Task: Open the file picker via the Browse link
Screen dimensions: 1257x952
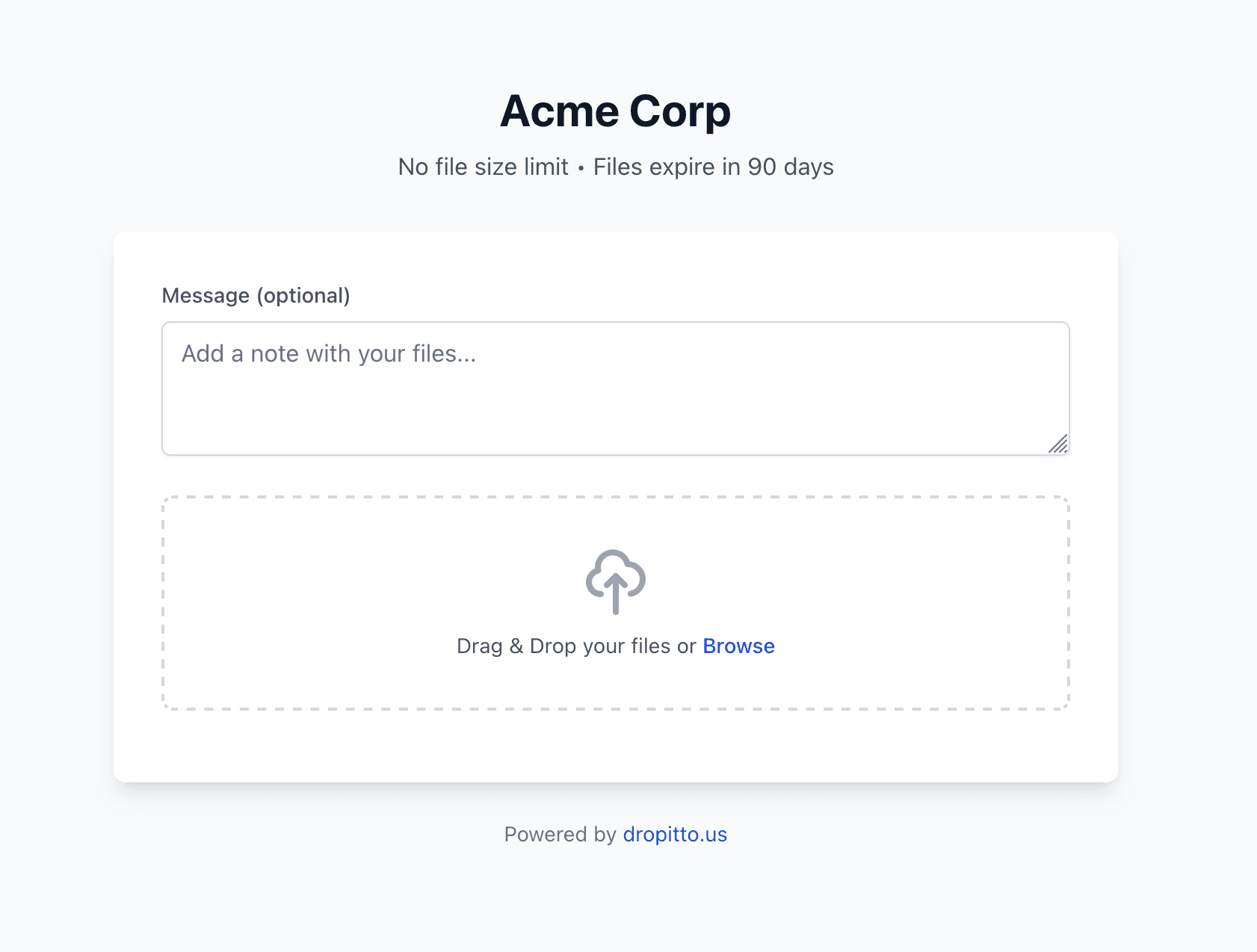Action: [738, 646]
